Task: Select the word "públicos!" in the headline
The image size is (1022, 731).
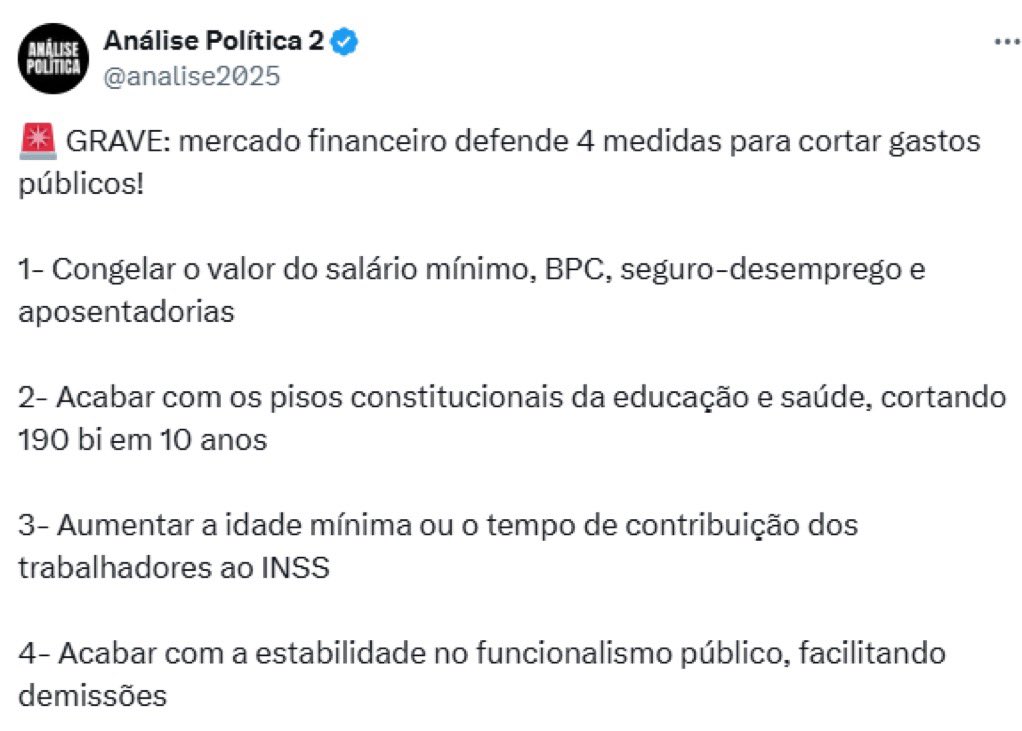Action: point(81,184)
